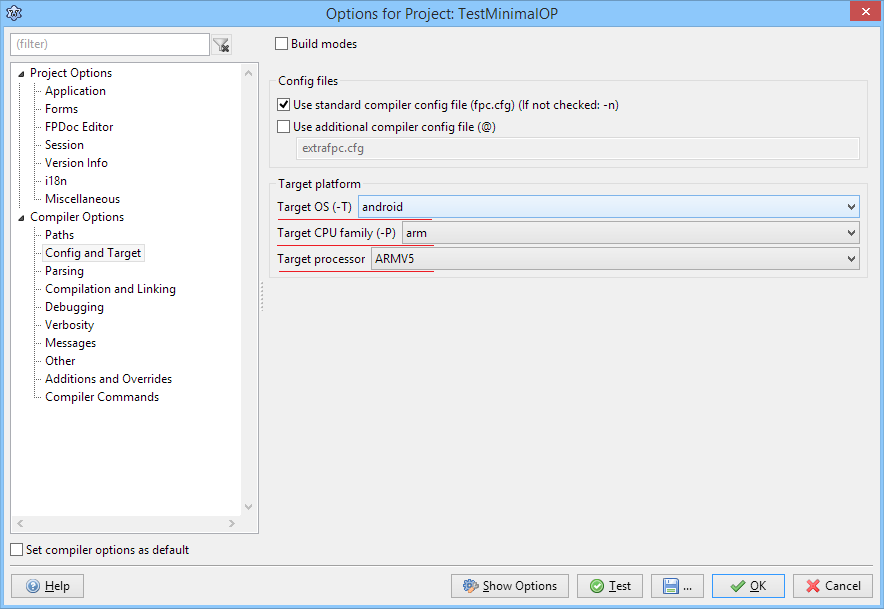The image size is (884, 609).
Task: Collapse the Compiler Options tree node
Action: tap(22, 217)
